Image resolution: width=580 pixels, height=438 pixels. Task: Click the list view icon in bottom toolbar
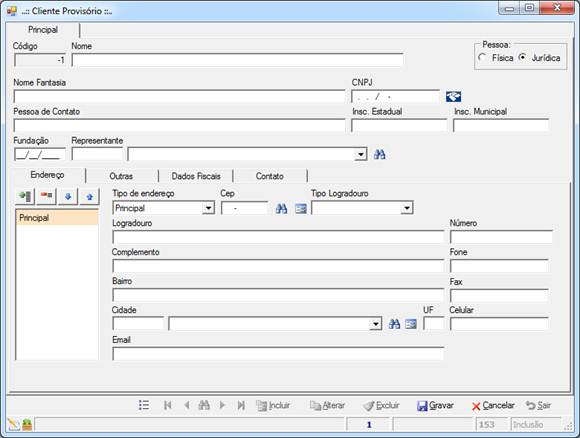(x=144, y=405)
